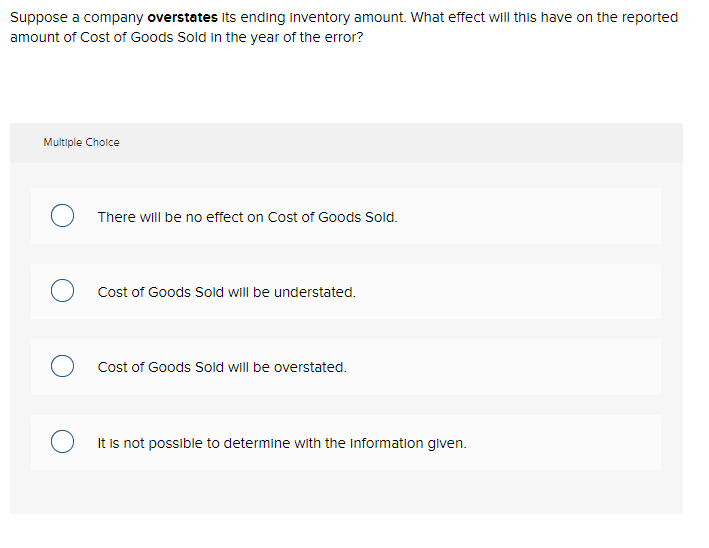Screen dimensions: 709x548
Task: Click the word 'Suppose' starting the question
Action: coord(37,17)
